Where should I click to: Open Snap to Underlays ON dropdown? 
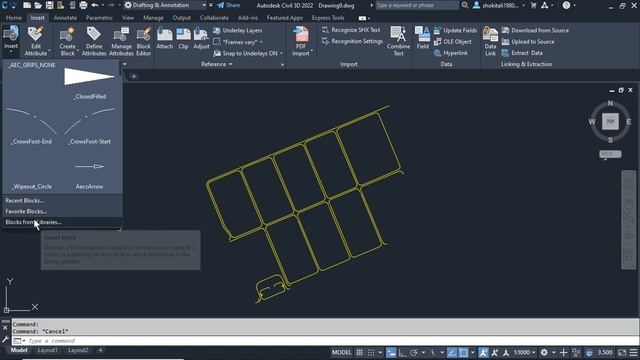coord(281,53)
